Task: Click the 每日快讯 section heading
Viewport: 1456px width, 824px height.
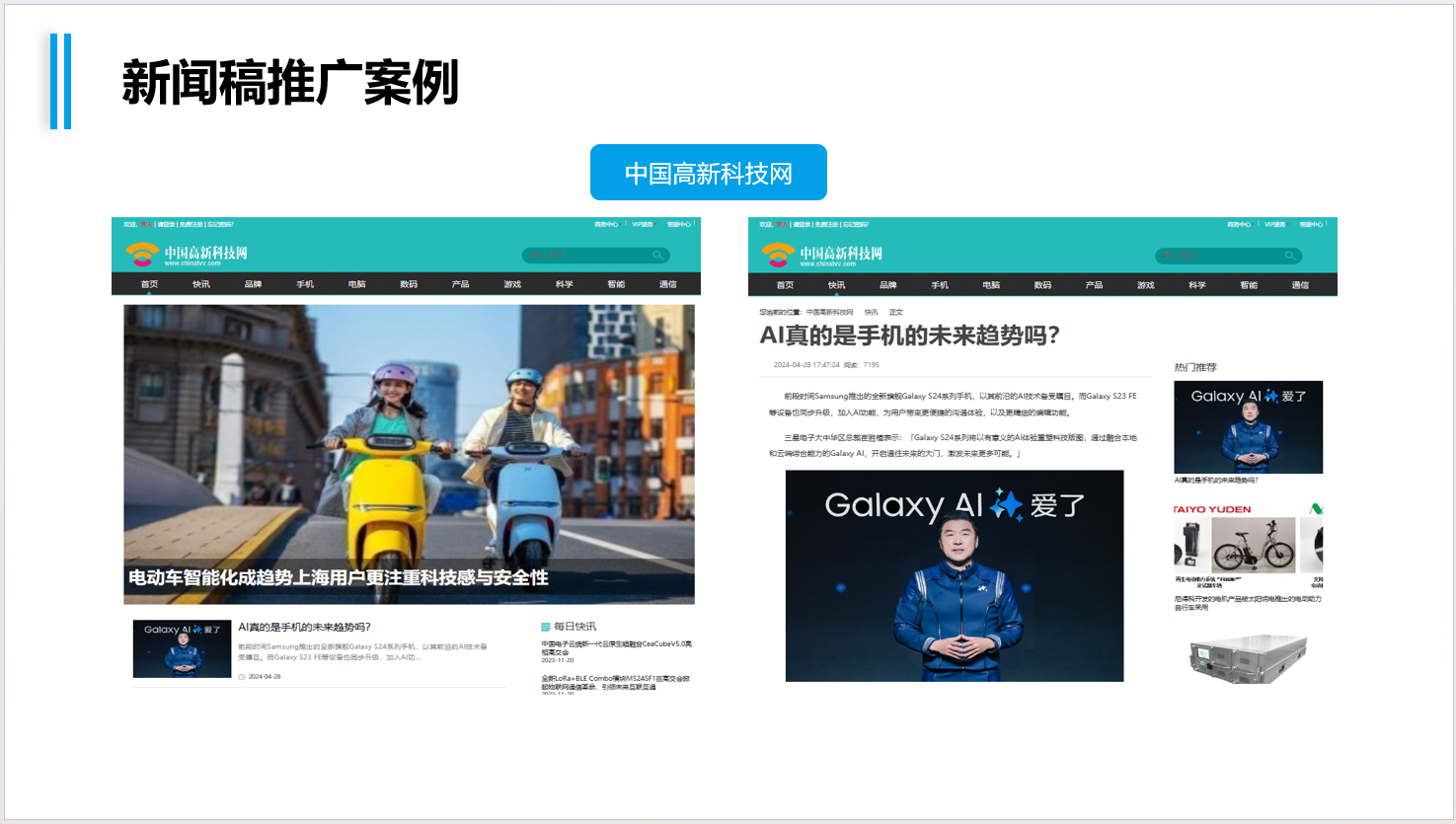Action: click(575, 627)
